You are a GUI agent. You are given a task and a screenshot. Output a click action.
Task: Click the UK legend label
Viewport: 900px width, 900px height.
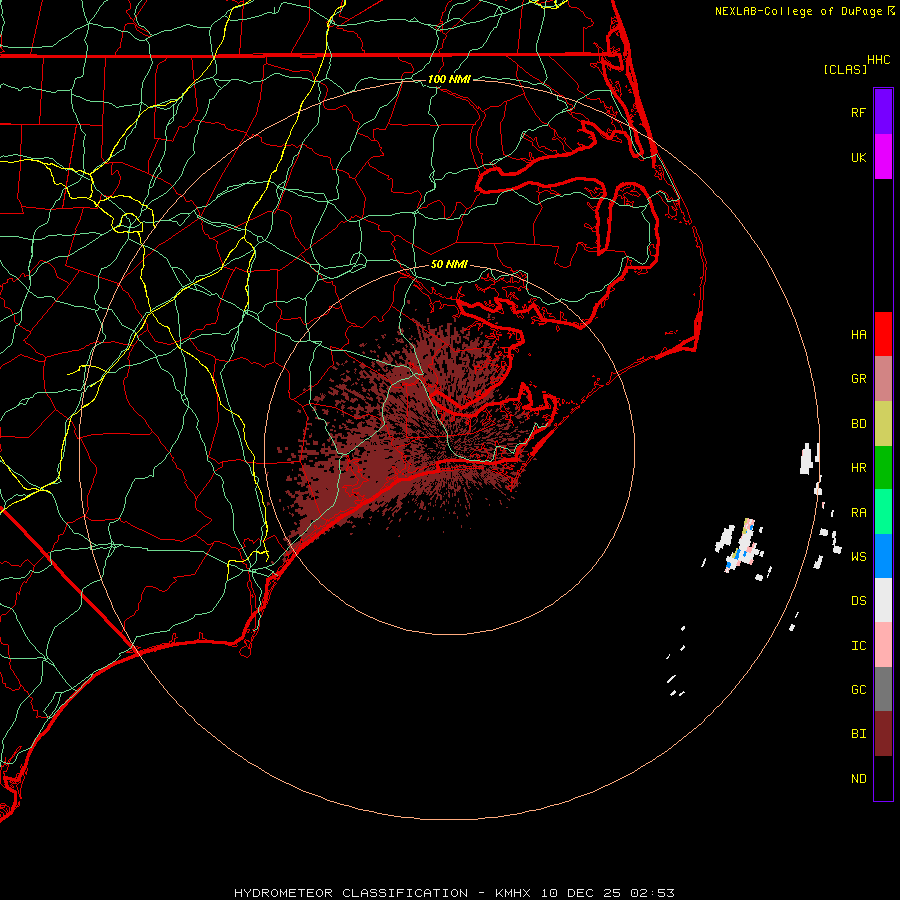858,157
